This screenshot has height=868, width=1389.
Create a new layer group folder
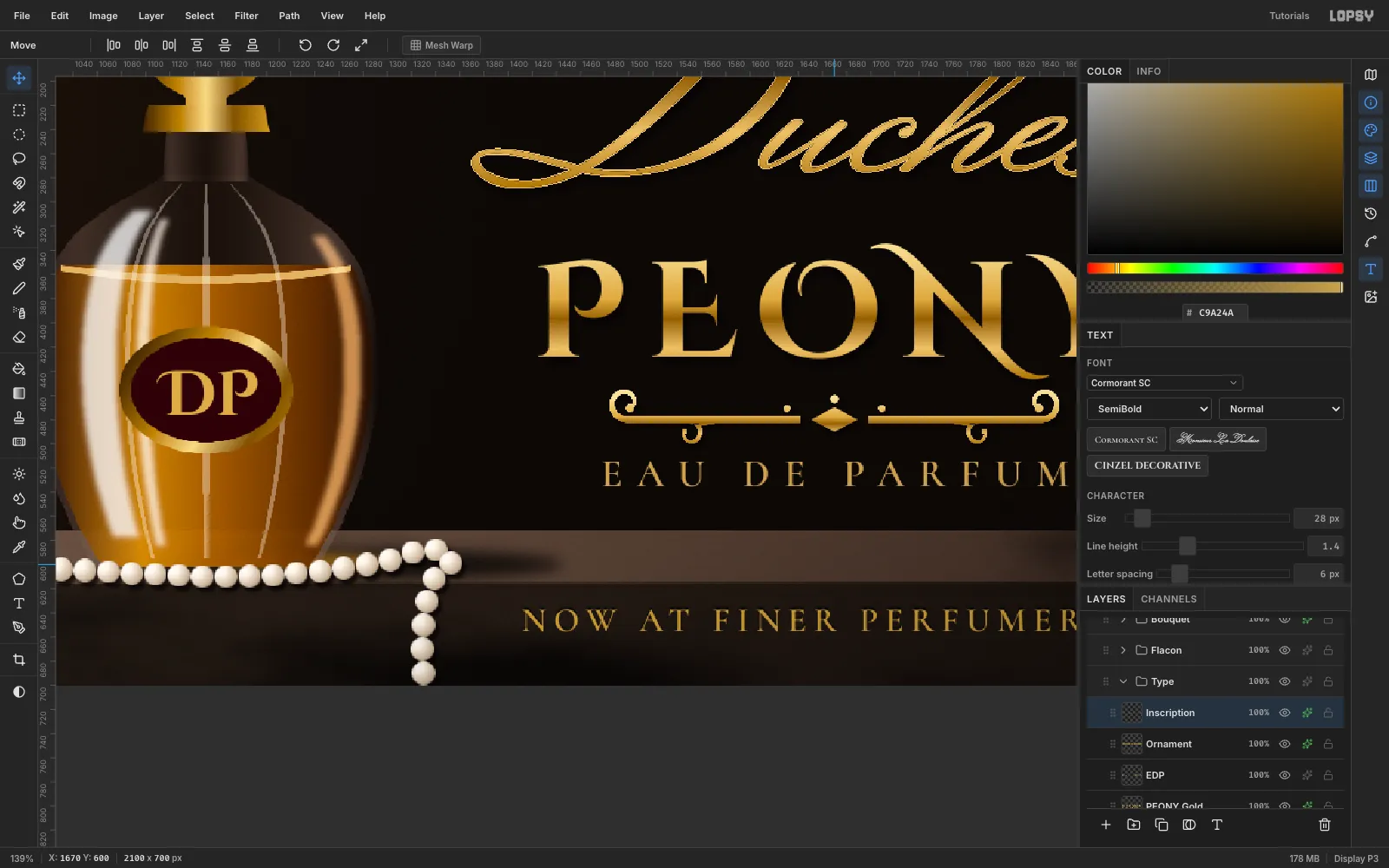[1134, 825]
